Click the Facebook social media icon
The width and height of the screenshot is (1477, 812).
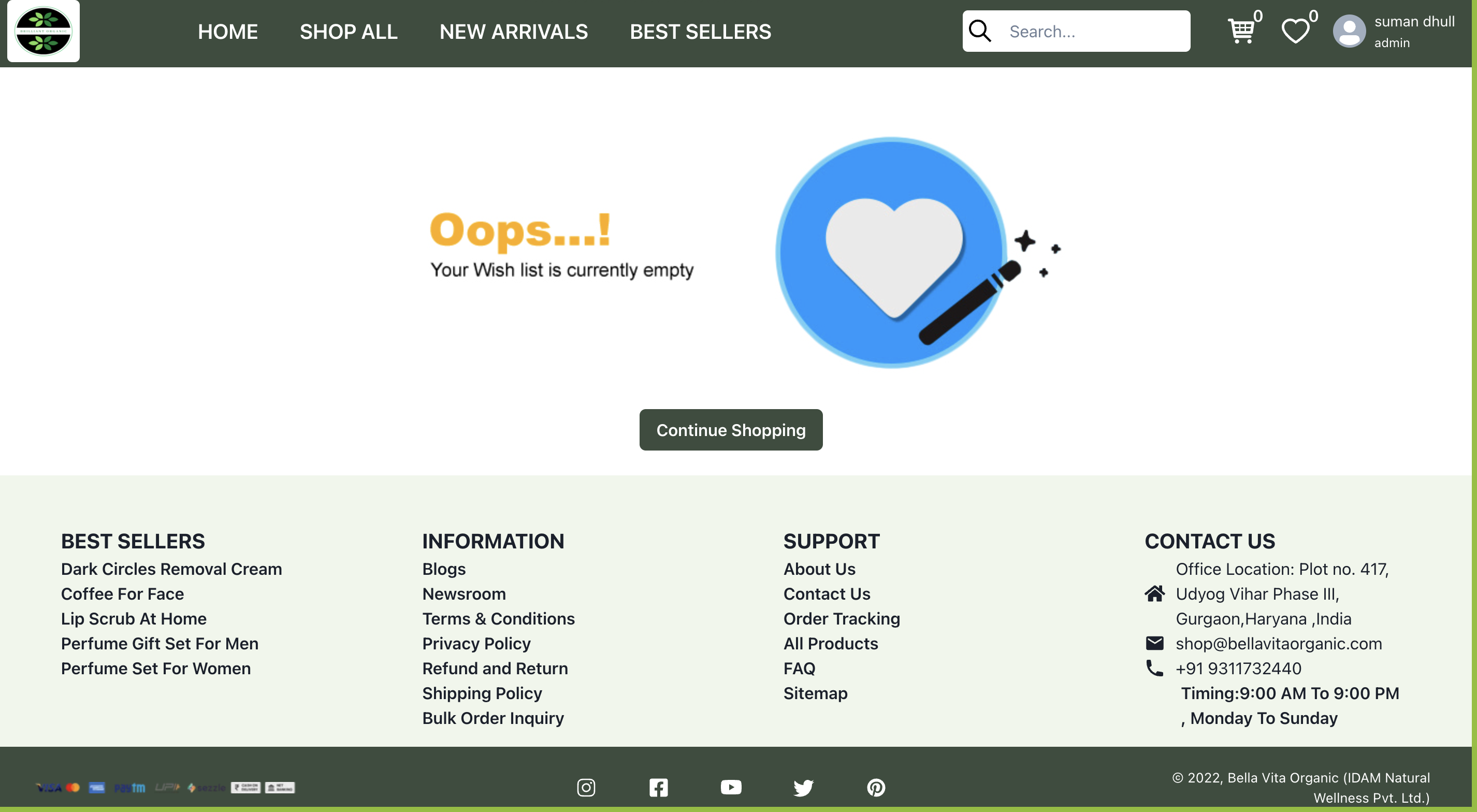[x=658, y=786]
